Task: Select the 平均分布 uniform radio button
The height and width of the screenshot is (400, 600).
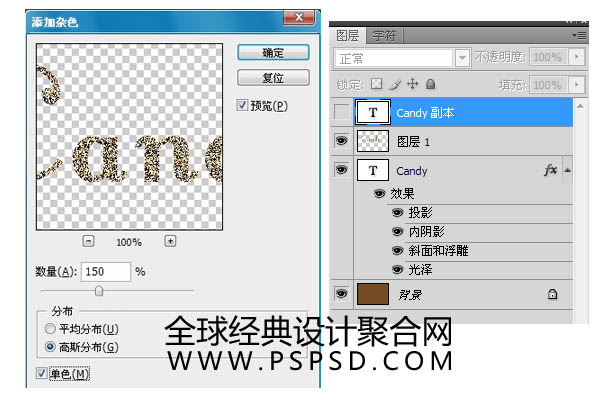Action: click(x=50, y=329)
